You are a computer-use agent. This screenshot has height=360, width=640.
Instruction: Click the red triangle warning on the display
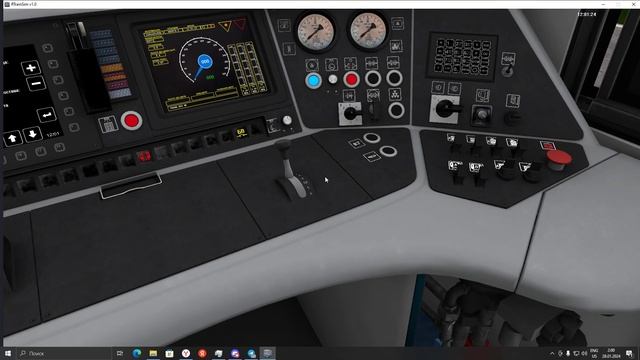click(x=240, y=24)
